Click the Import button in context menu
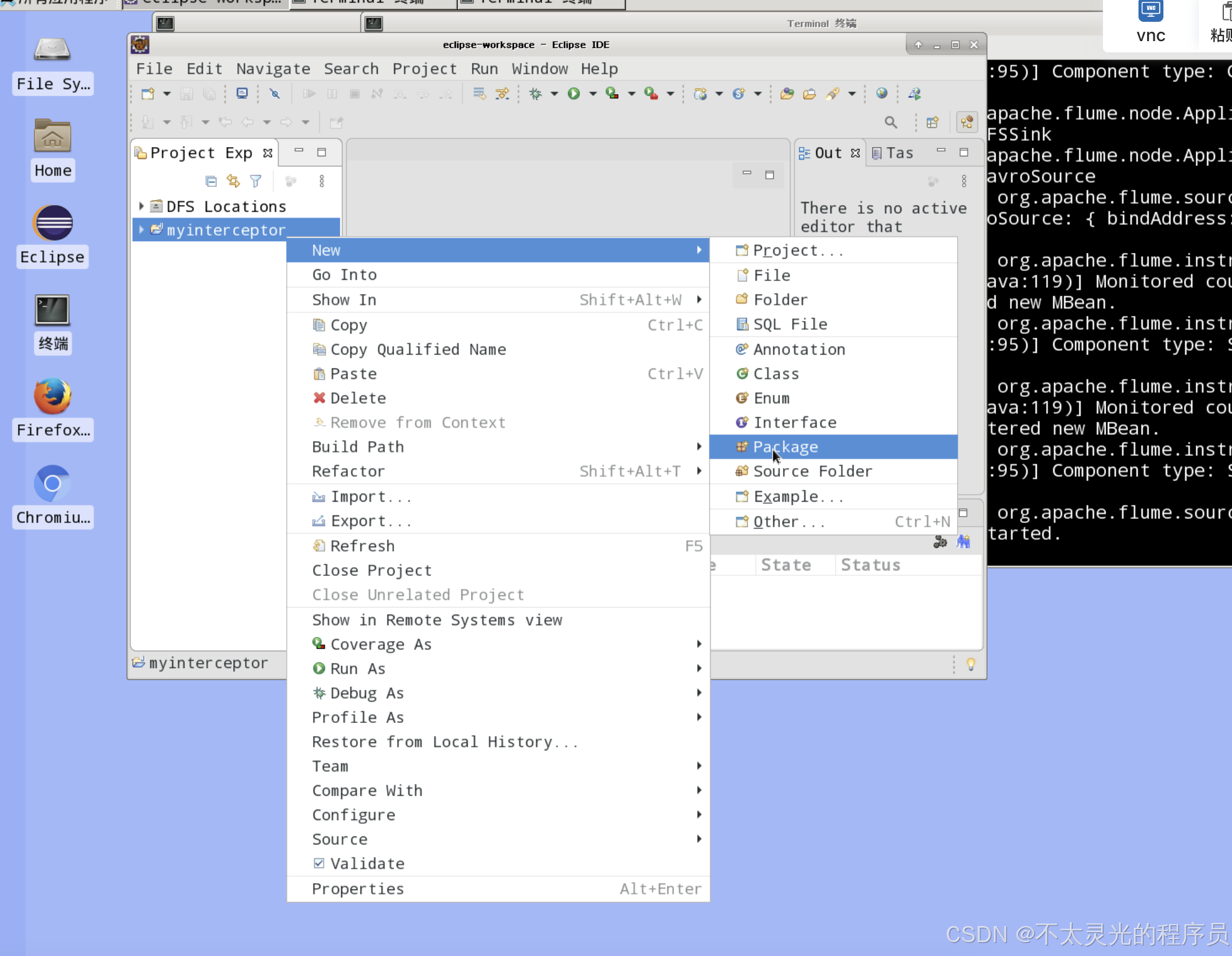This screenshot has height=956, width=1232. (372, 496)
